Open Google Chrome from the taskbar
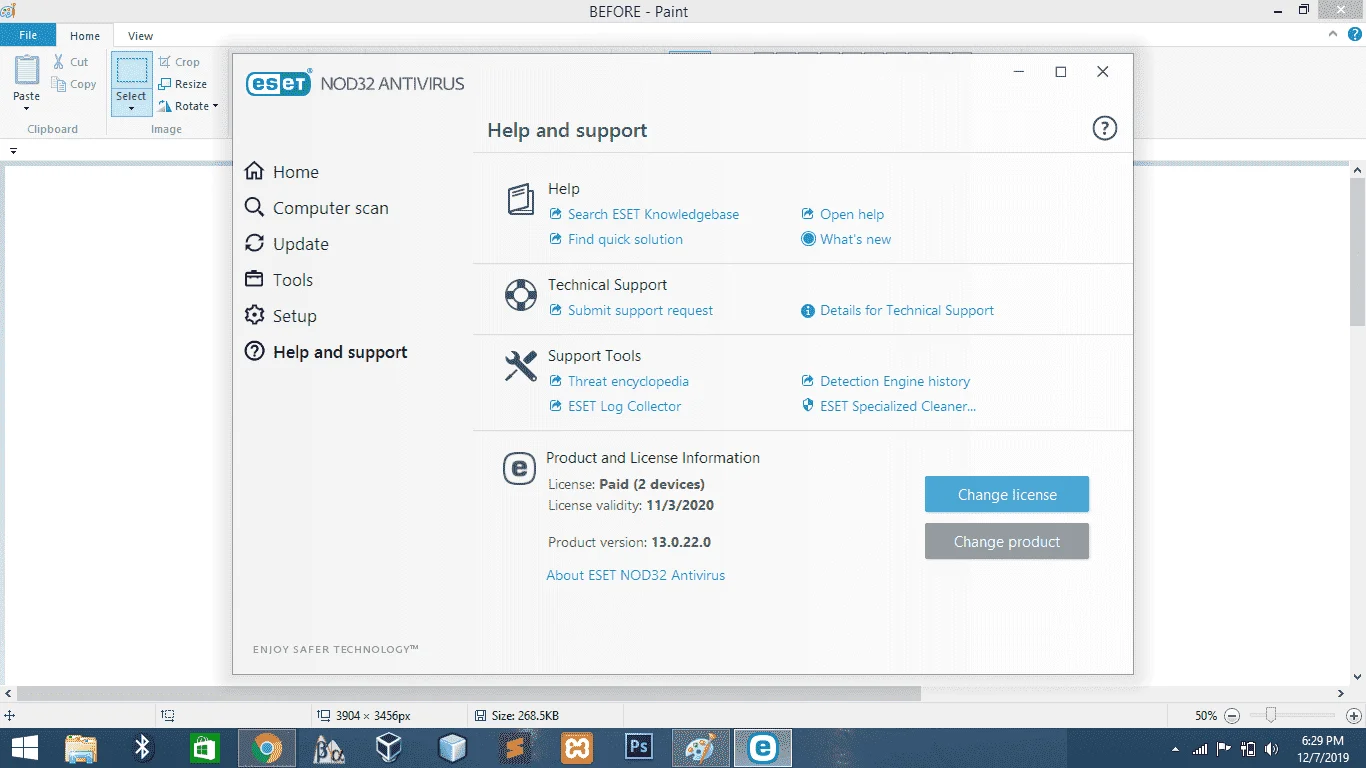Image resolution: width=1366 pixels, height=768 pixels. (266, 748)
